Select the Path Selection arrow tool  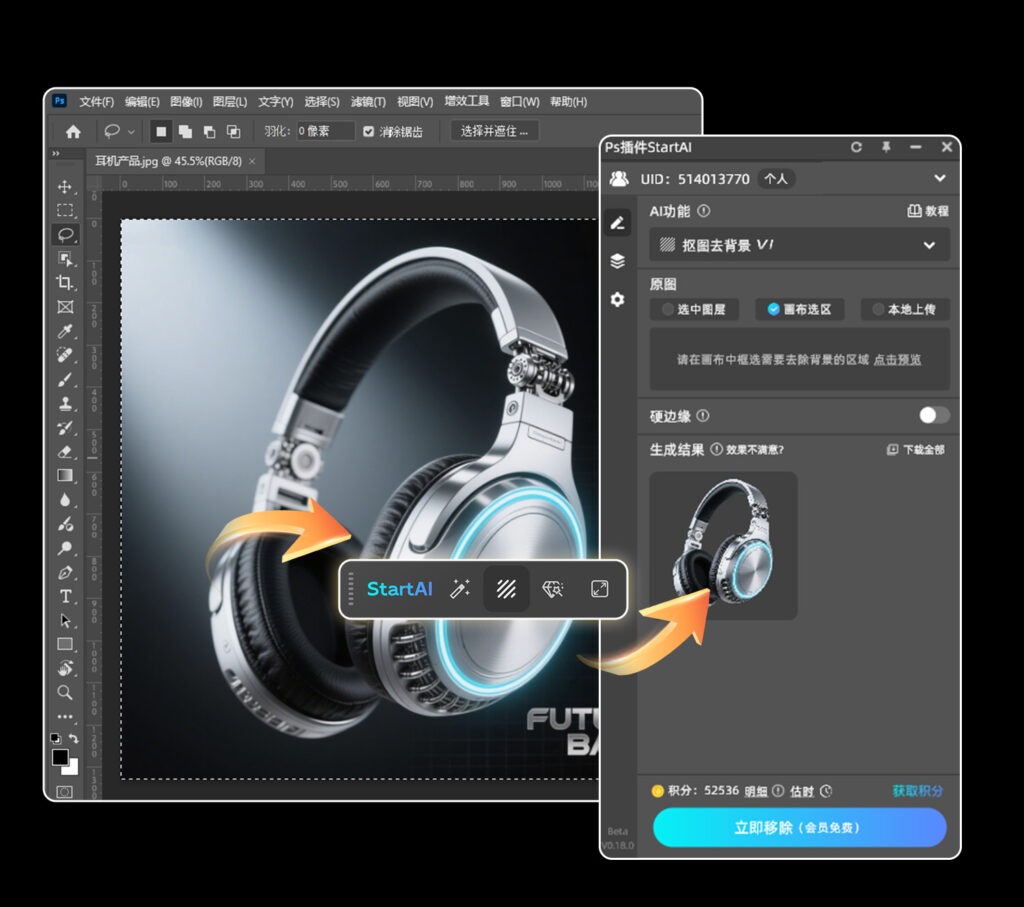click(x=65, y=620)
